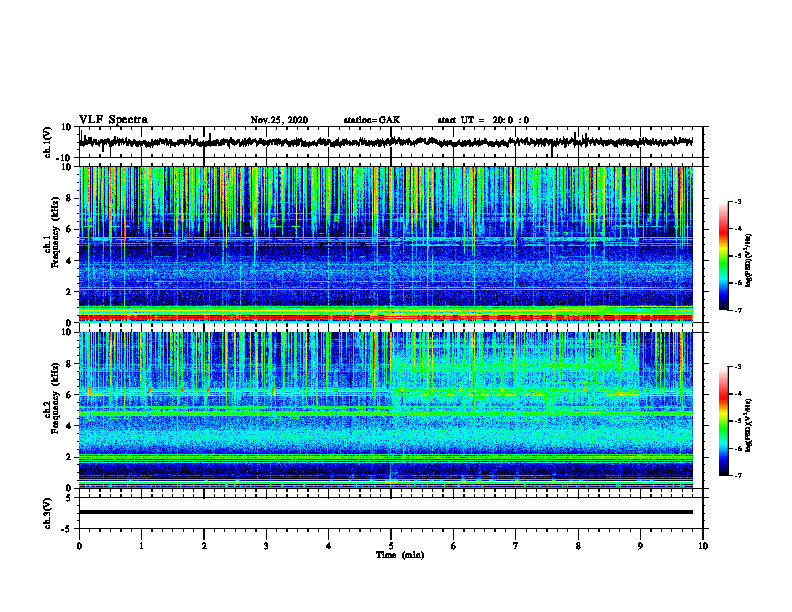This screenshot has height=612, width=792.
Task: Click the "8" tick label on time axis
Action: pos(578,546)
